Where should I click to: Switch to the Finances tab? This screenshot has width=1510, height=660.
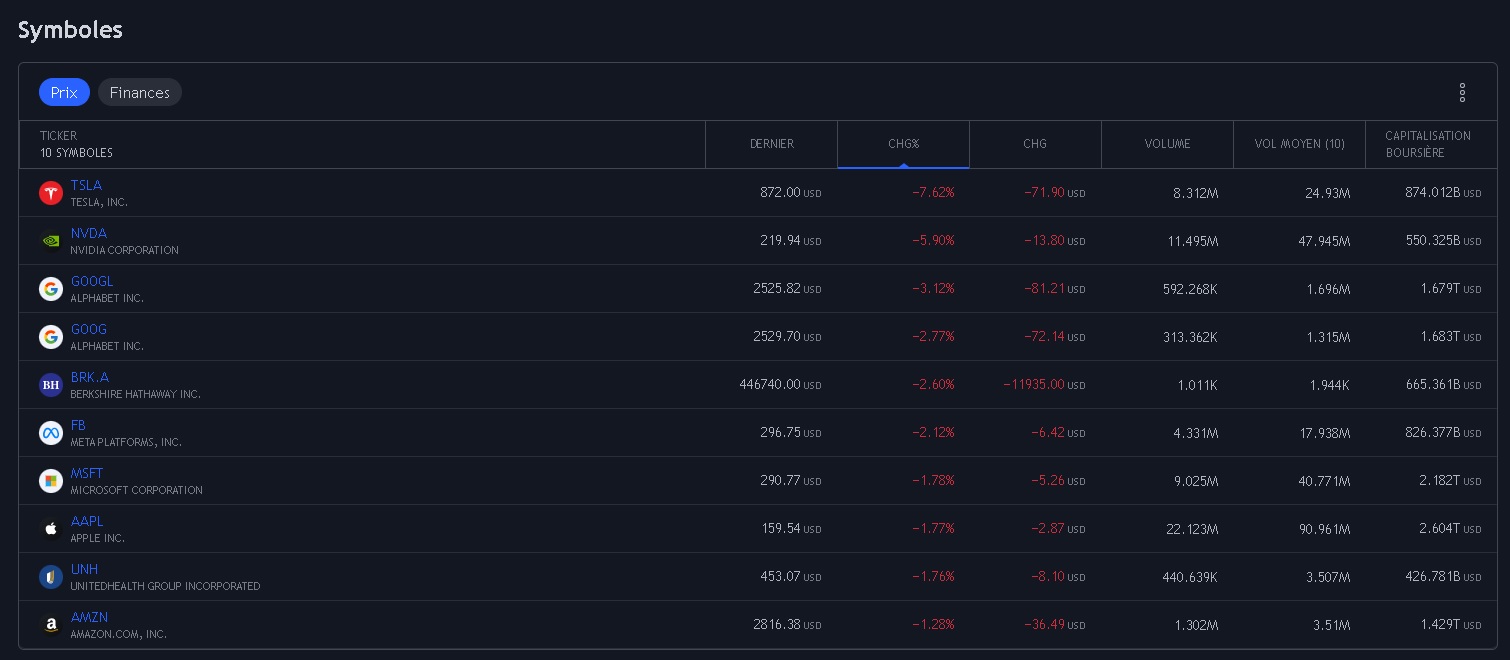140,93
